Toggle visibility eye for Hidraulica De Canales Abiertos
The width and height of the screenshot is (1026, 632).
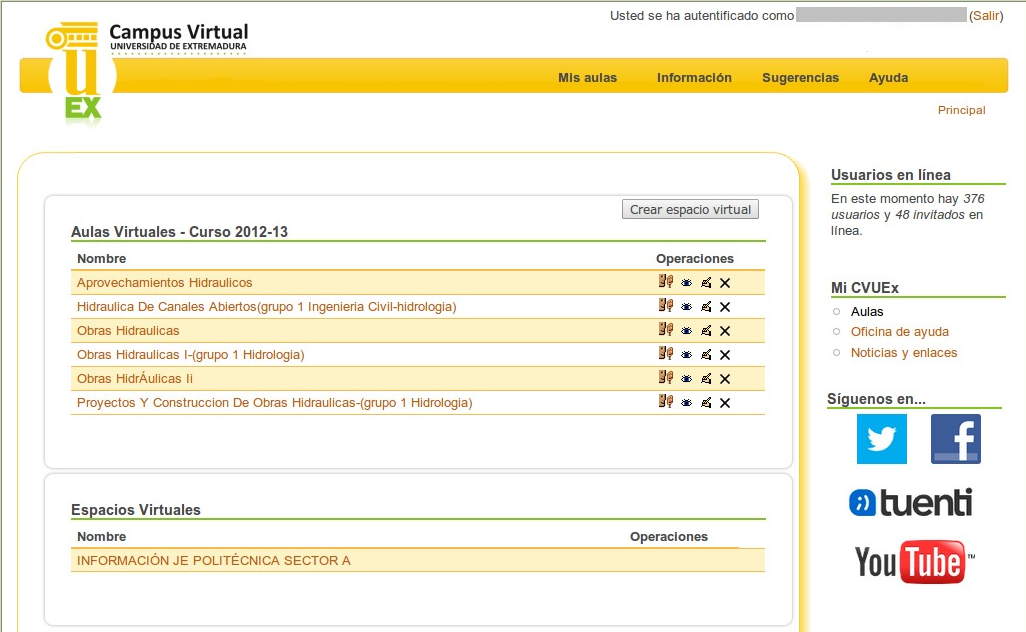pos(686,307)
